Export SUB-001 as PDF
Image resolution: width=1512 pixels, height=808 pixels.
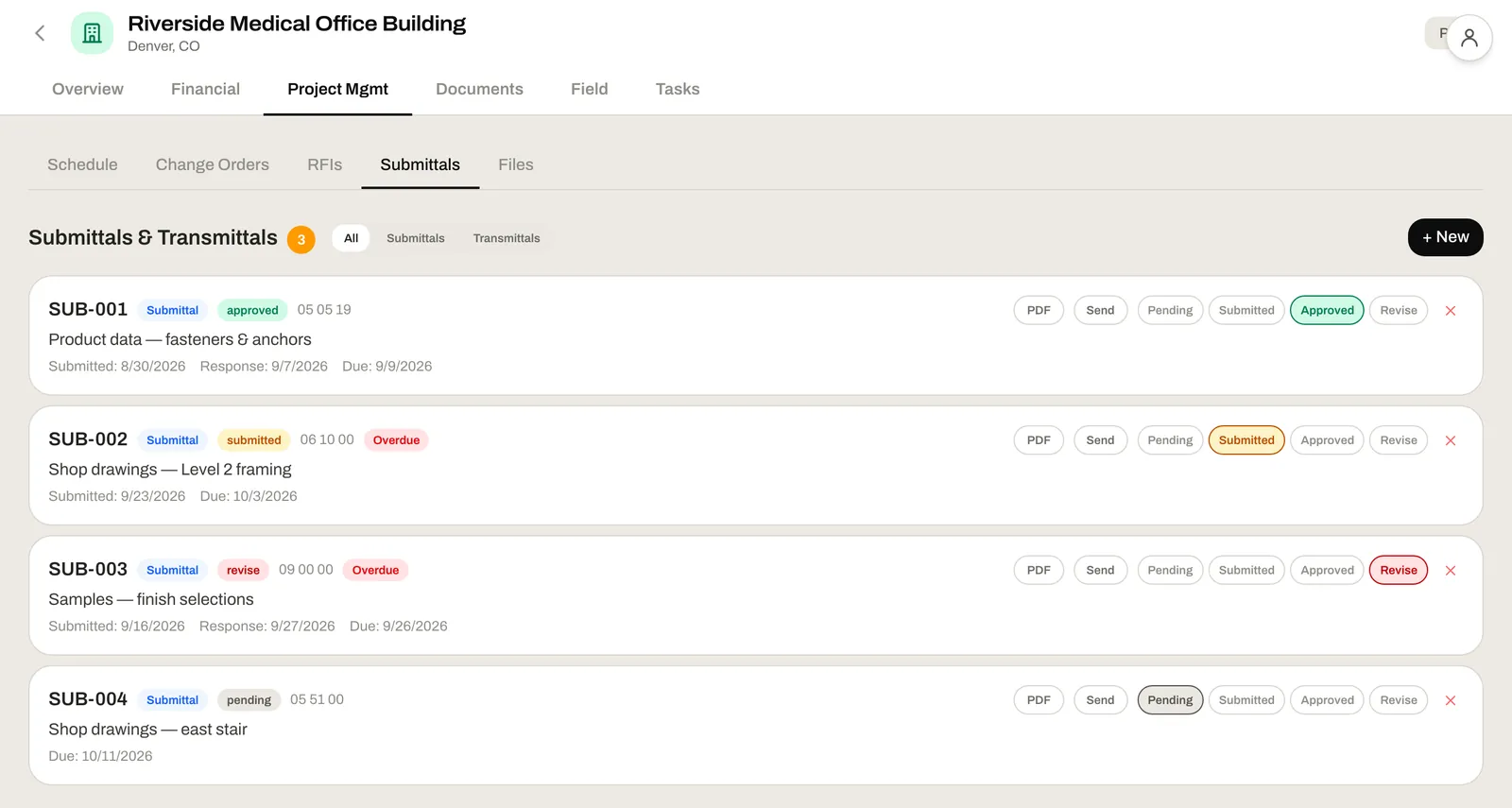(1039, 310)
